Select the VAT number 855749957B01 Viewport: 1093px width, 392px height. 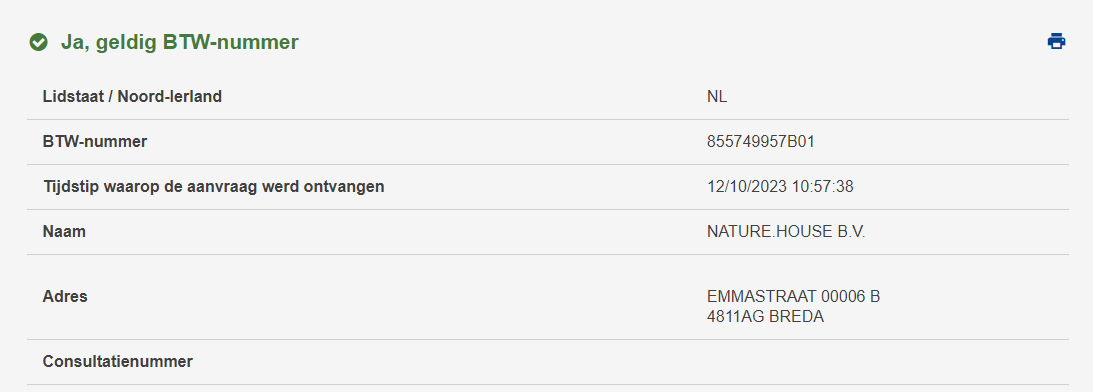[760, 142]
